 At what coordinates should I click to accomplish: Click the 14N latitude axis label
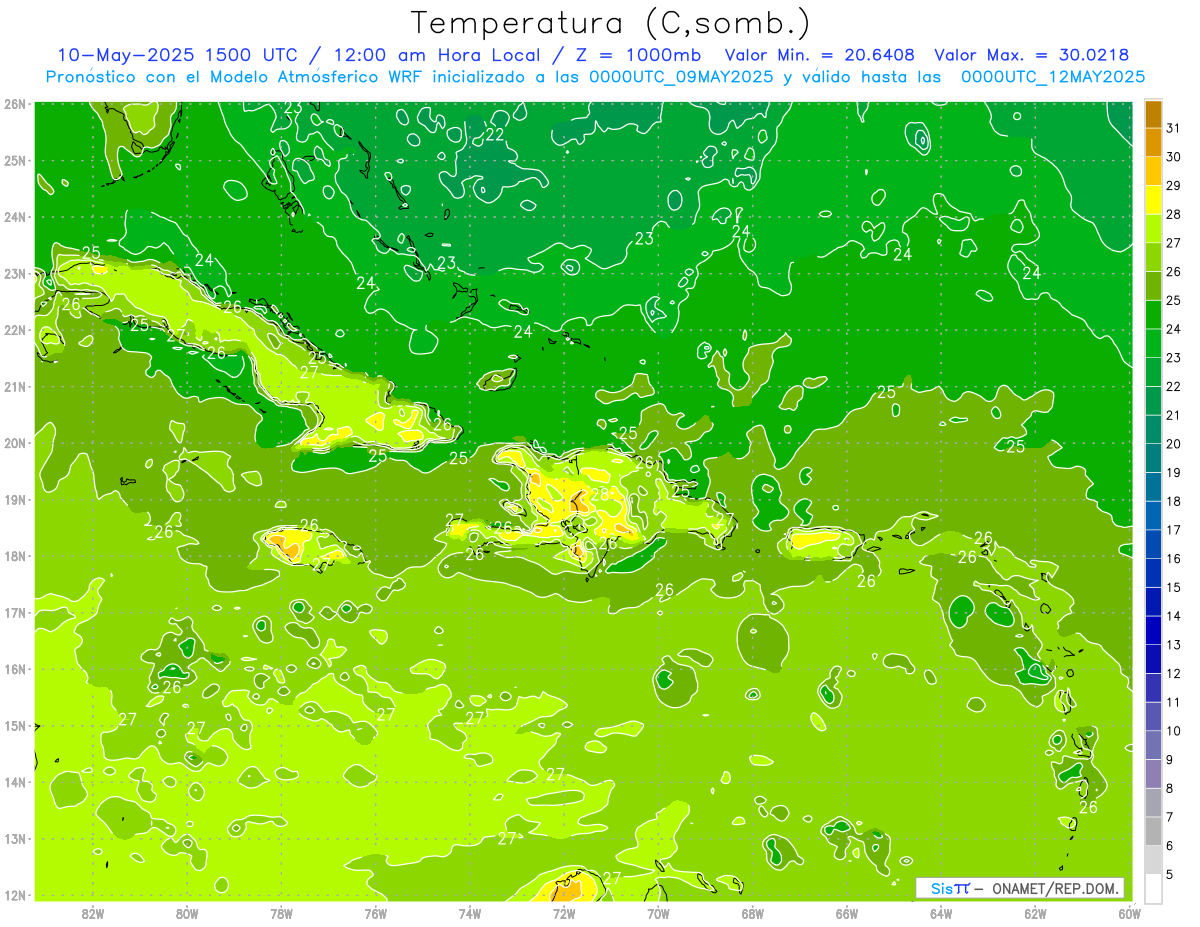click(16, 782)
